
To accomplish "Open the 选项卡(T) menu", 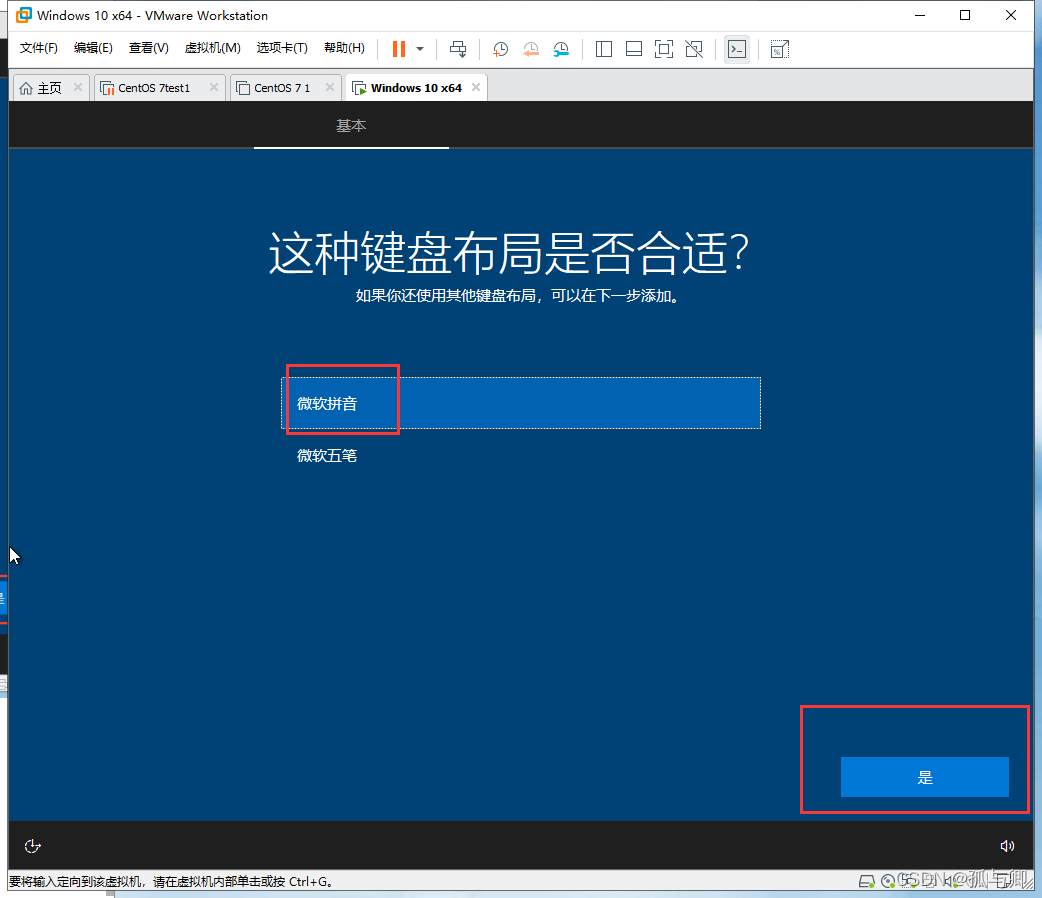I will pos(282,48).
